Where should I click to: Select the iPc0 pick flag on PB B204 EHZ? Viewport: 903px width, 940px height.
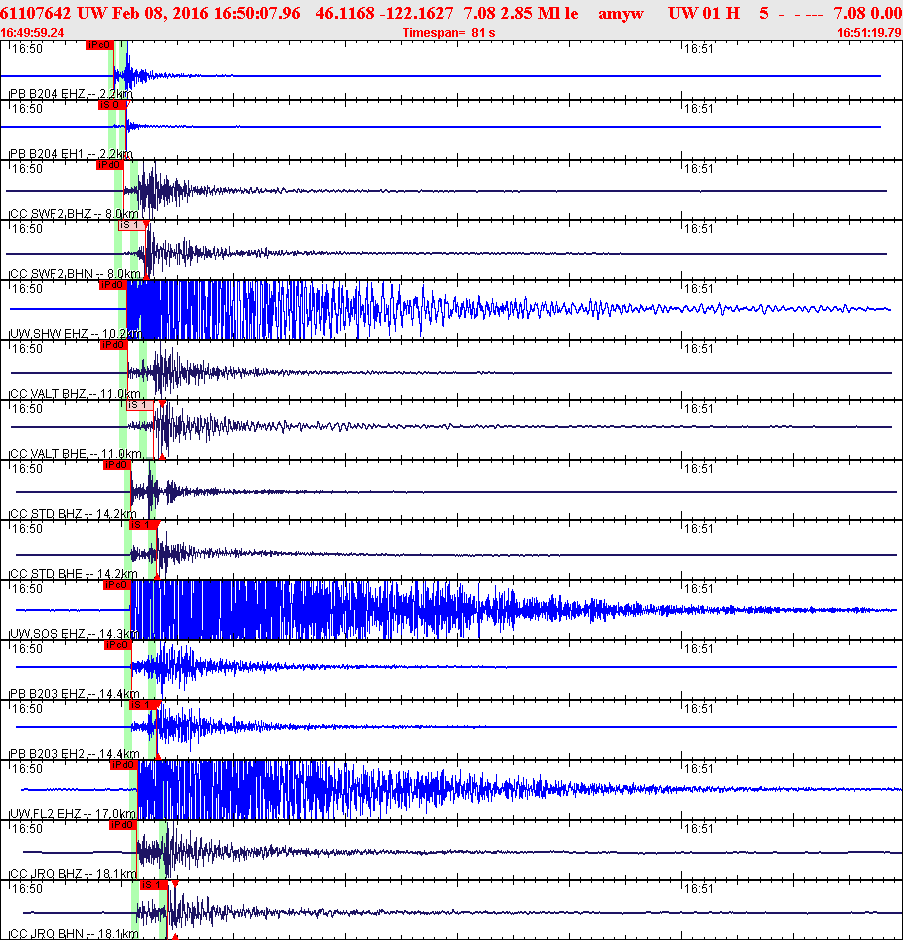pos(98,44)
